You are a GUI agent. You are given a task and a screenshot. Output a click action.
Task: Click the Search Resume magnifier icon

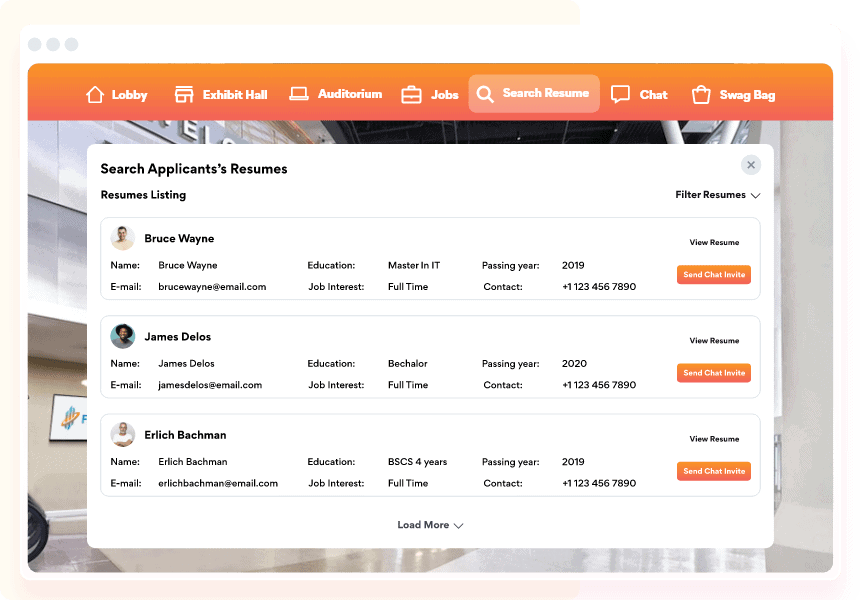click(485, 94)
